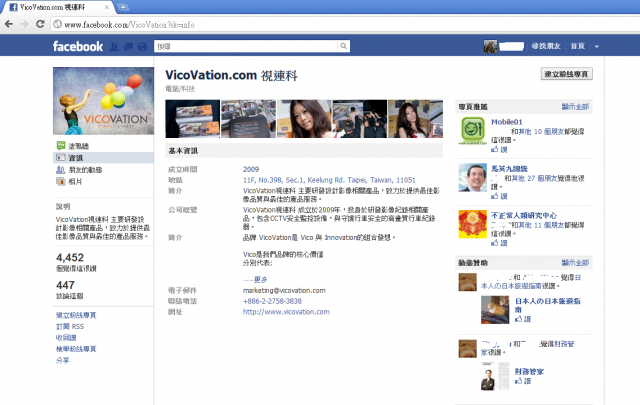Open the friend requests icon in the header

[114, 47]
